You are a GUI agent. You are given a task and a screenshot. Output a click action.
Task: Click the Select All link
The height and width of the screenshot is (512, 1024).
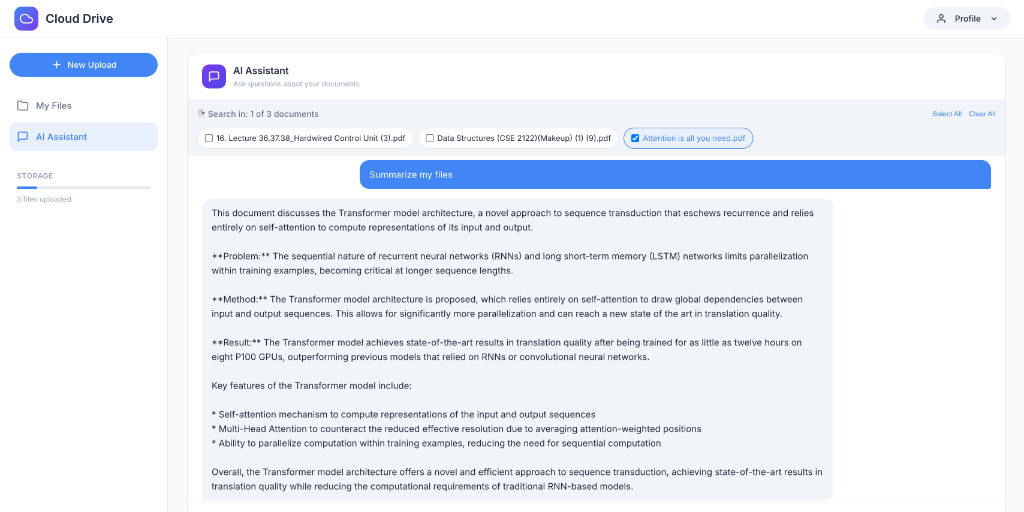coord(946,114)
